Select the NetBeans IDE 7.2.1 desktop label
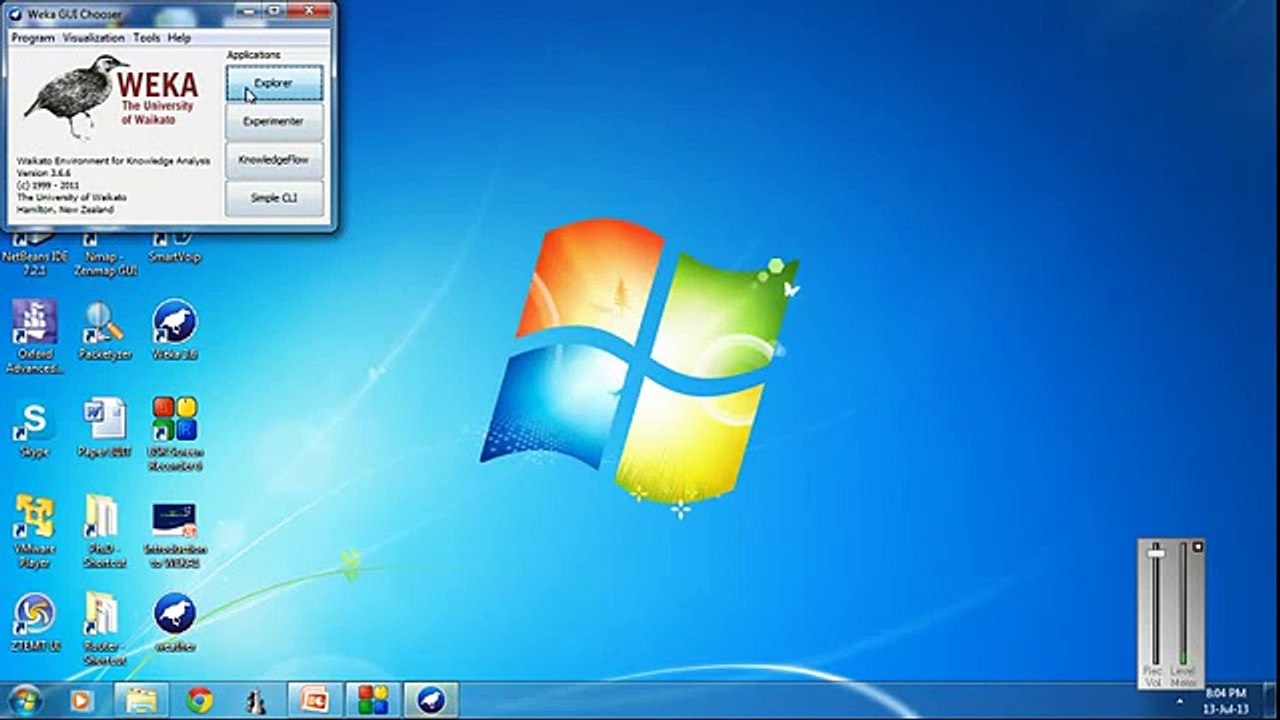The image size is (1280, 720). pyautogui.click(x=35, y=264)
